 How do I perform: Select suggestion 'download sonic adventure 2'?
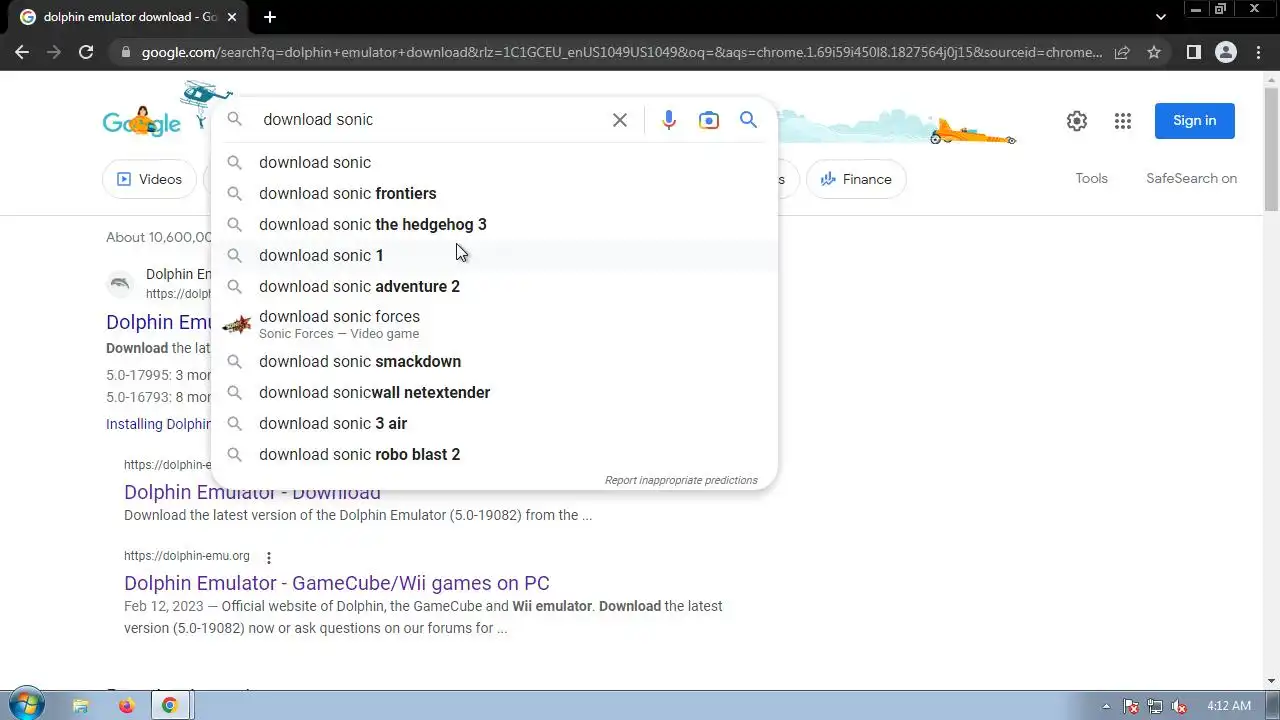click(x=494, y=286)
